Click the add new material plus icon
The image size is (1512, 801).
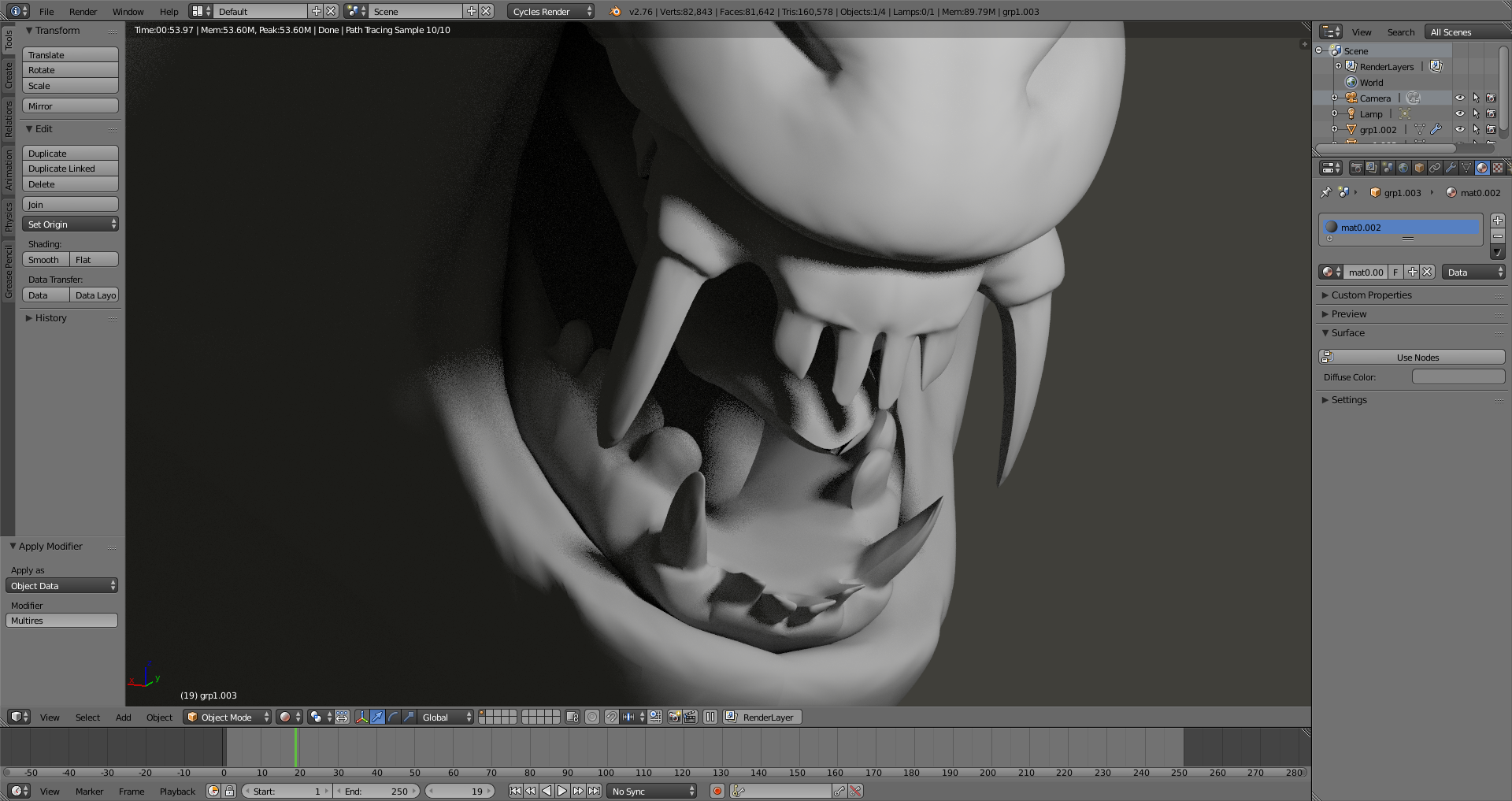point(1412,272)
